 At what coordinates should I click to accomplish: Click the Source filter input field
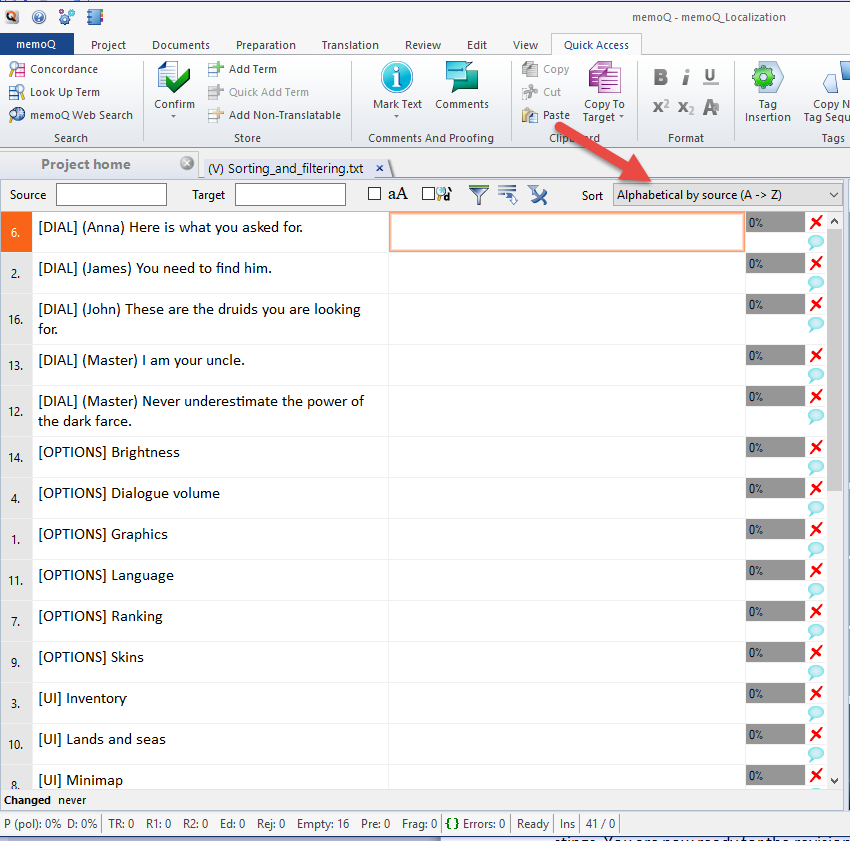click(111, 195)
